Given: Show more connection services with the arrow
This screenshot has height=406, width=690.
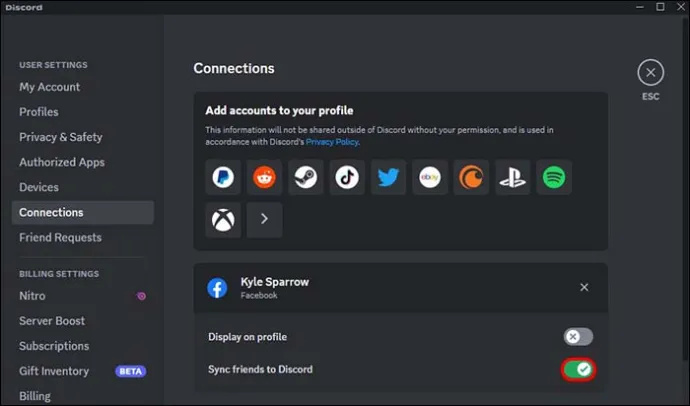Looking at the screenshot, I should 264,220.
